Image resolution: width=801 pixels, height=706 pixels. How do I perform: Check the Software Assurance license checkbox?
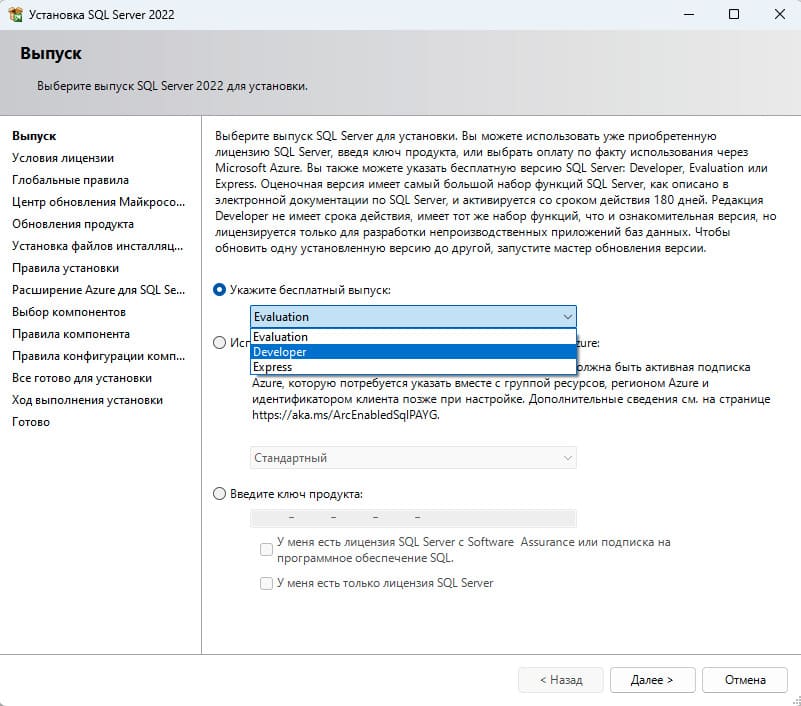pos(266,549)
